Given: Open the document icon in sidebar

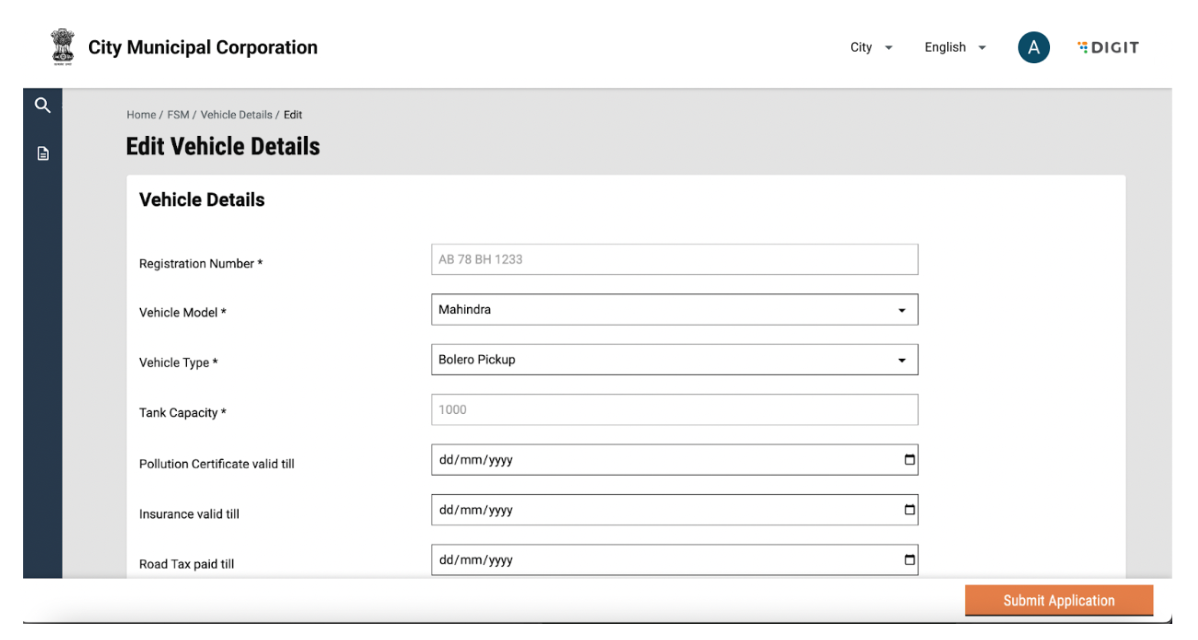Looking at the screenshot, I should click(x=42, y=154).
